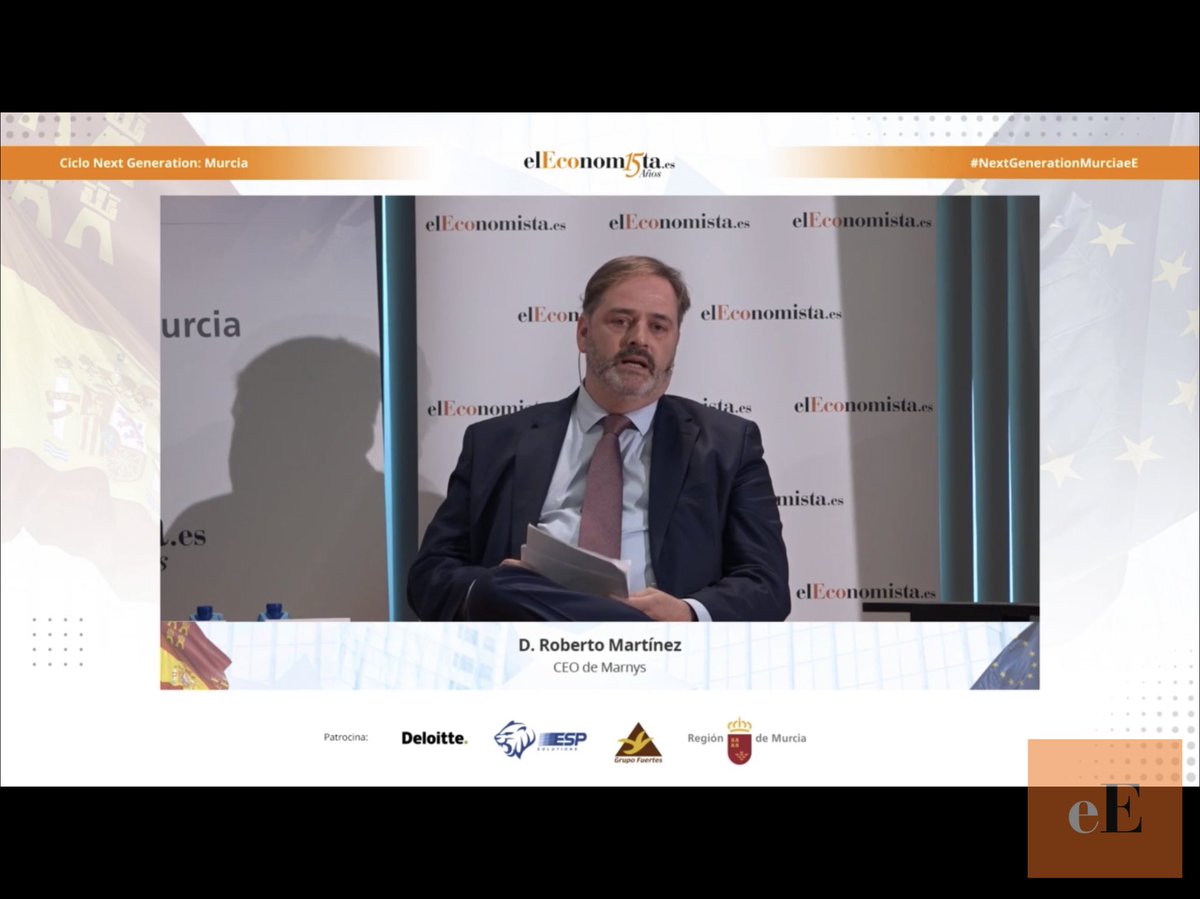Click the elEconomista 15 Años header logo
The image size is (1200, 899).
599,164
